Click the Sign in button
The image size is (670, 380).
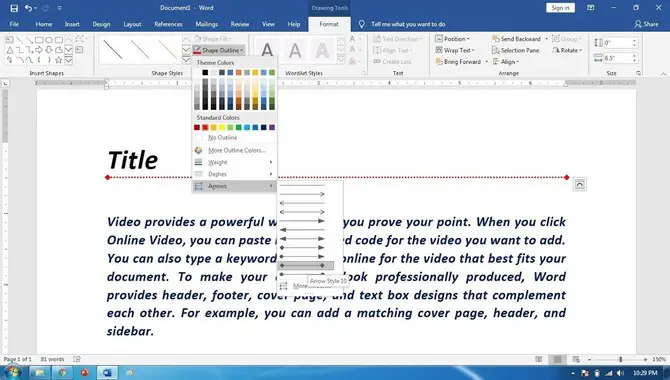(x=560, y=8)
